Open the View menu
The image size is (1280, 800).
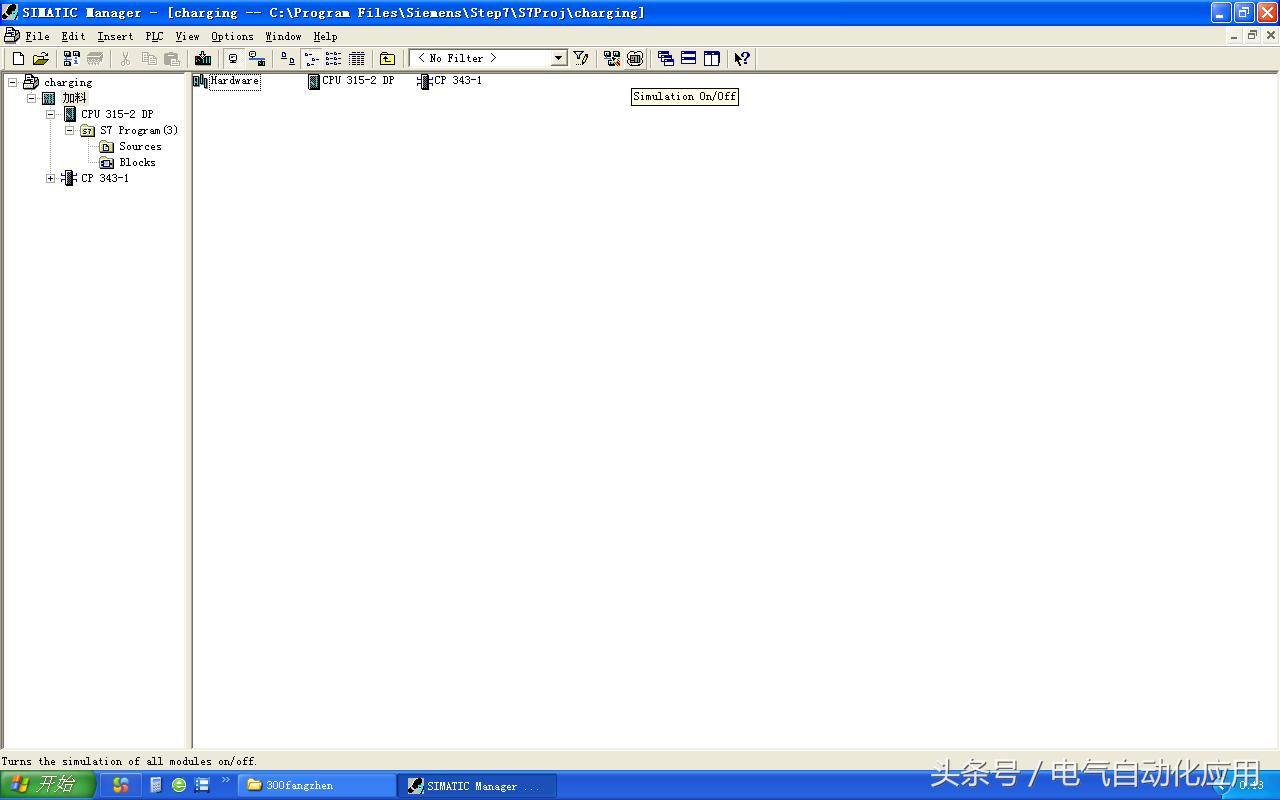coord(187,36)
